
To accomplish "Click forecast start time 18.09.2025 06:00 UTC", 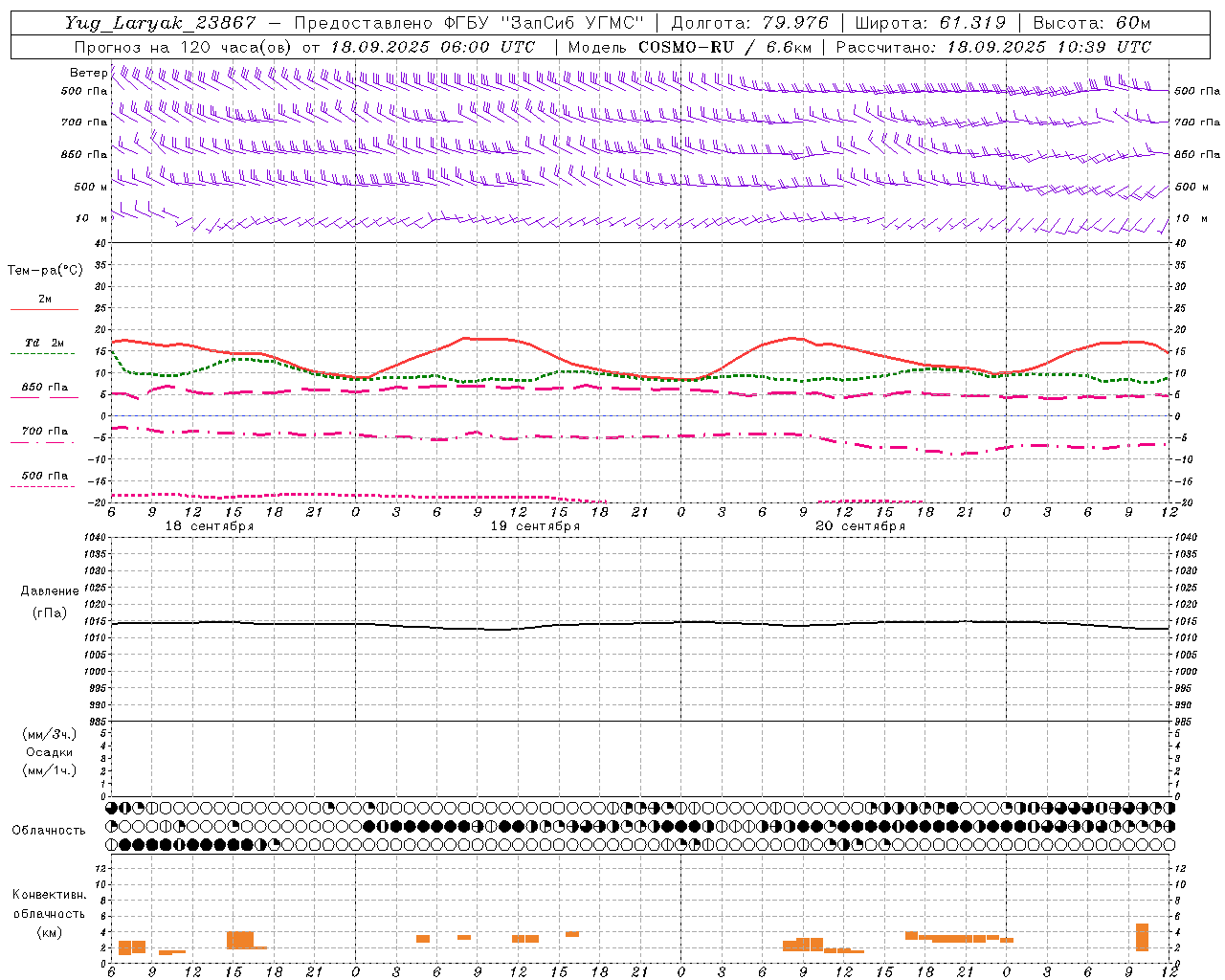I will pos(434,47).
